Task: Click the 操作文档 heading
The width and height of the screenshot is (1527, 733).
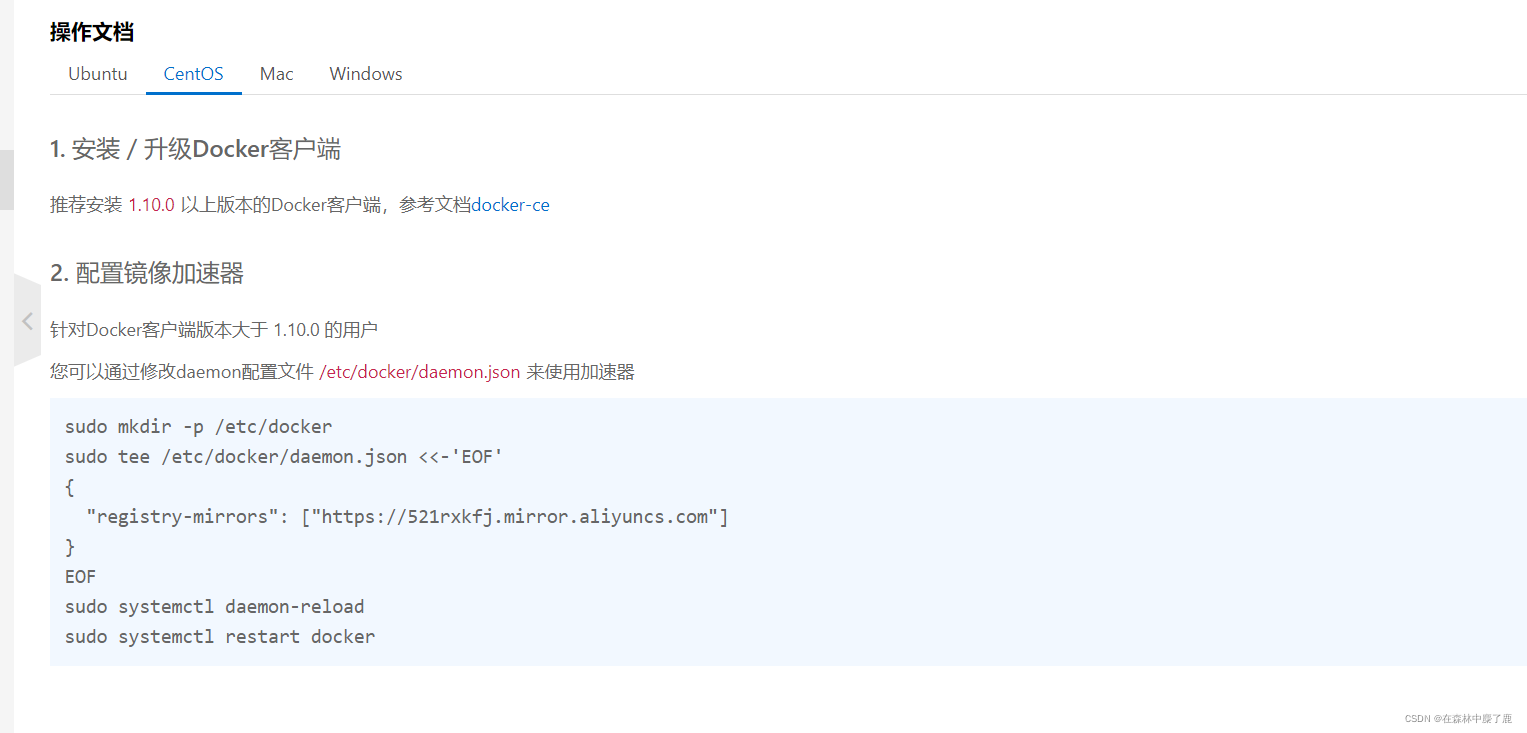Action: tap(92, 32)
